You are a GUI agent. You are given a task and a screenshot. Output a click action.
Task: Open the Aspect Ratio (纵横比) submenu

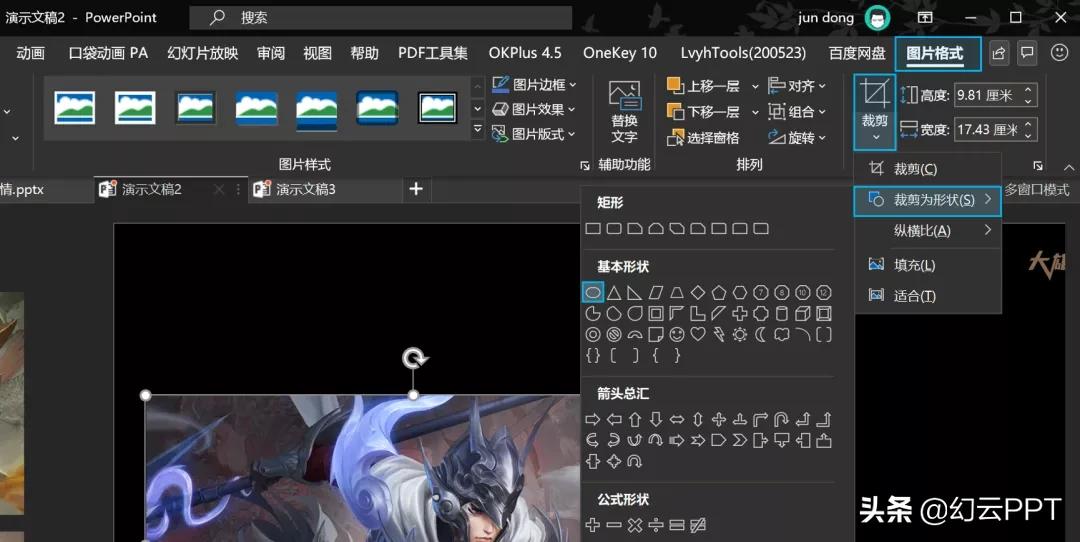coord(927,231)
